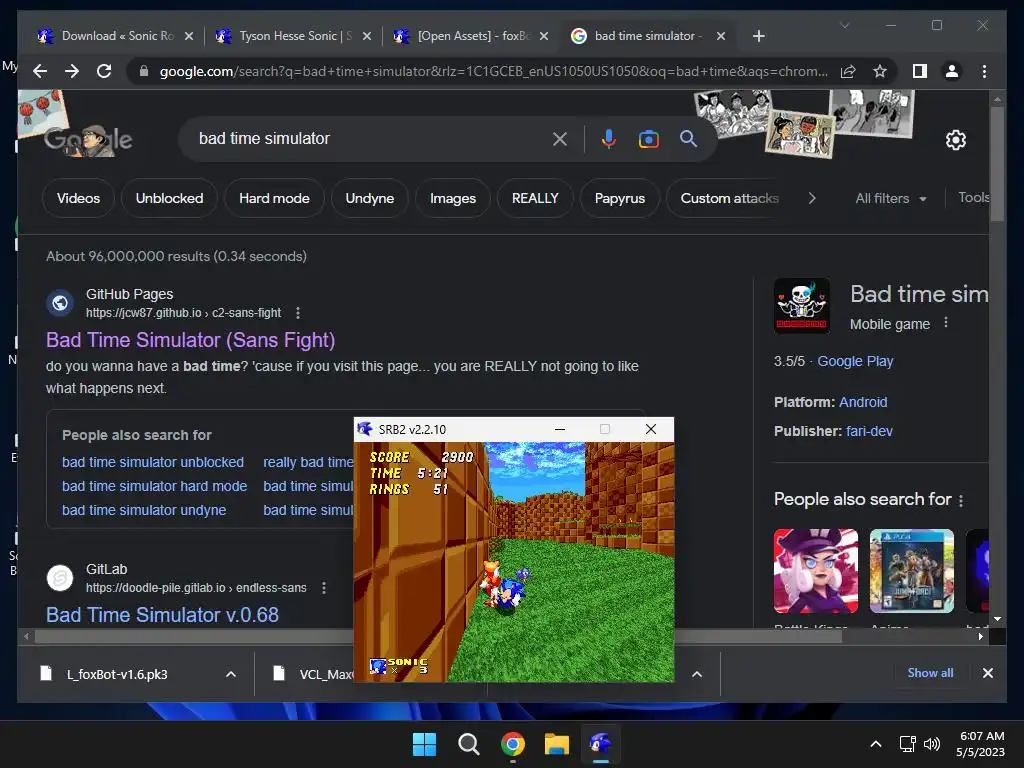Click the horizontal page scrollbar
The image size is (1024, 768).
coord(438,636)
